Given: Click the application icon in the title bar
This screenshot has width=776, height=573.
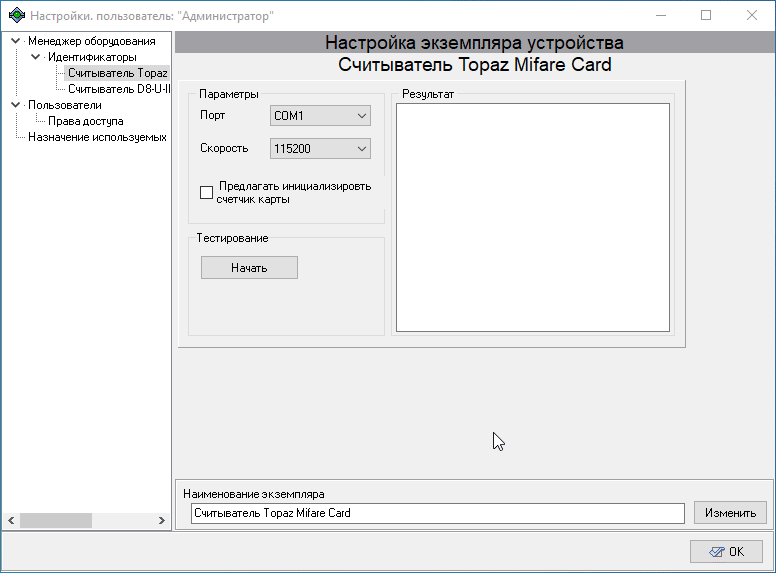Looking at the screenshot, I should pyautogui.click(x=17, y=15).
